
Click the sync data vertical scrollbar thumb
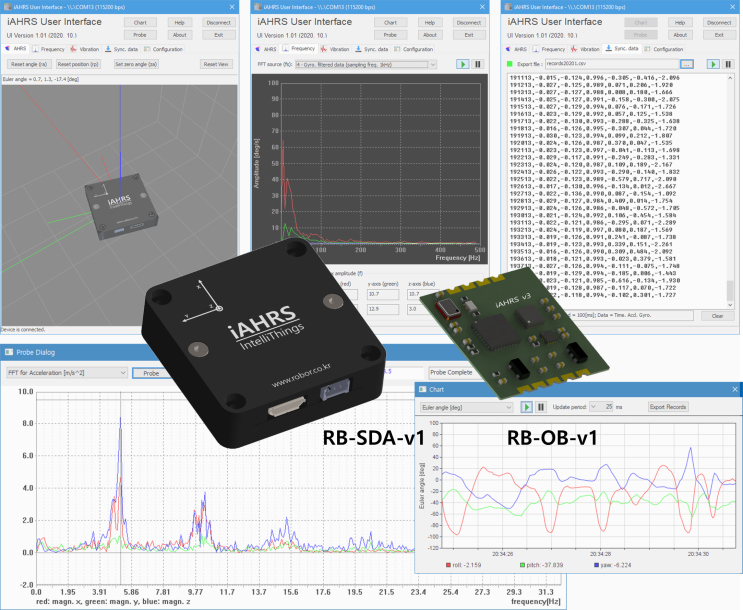(x=730, y=290)
